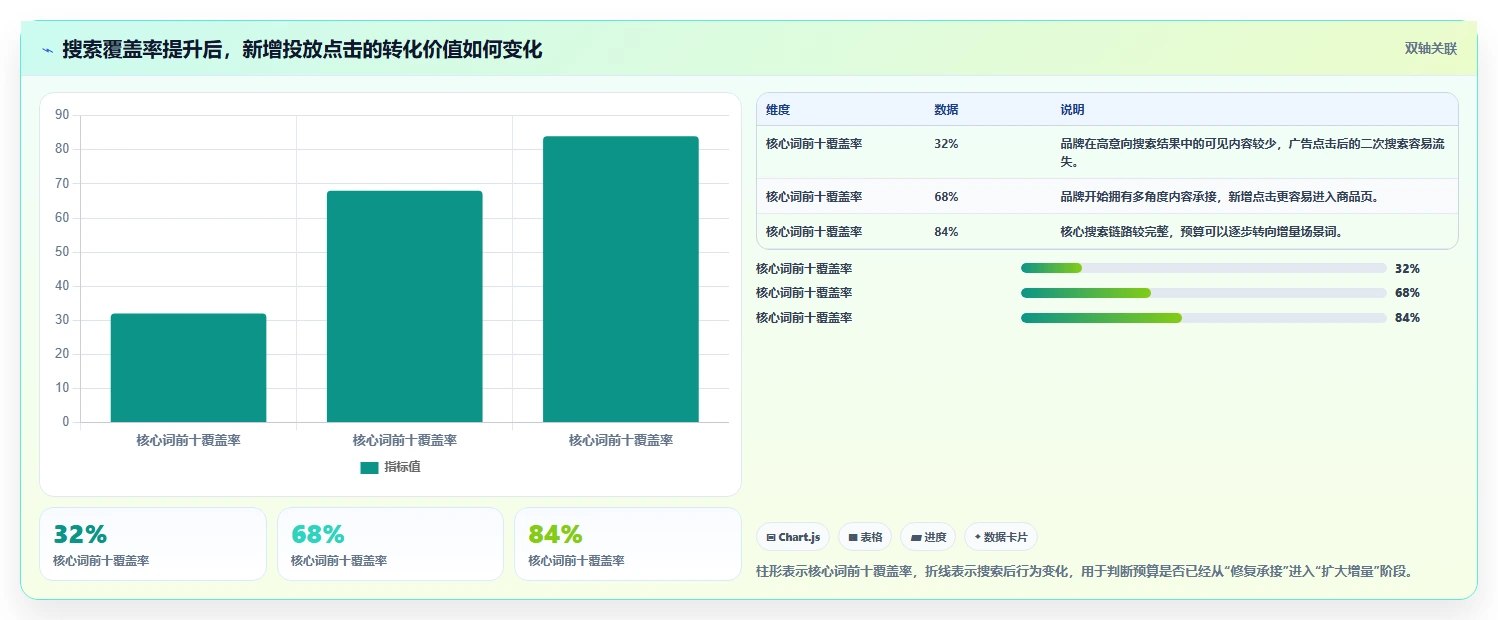
Task: Click the shortest chart bar at 32
Action: tap(188, 368)
